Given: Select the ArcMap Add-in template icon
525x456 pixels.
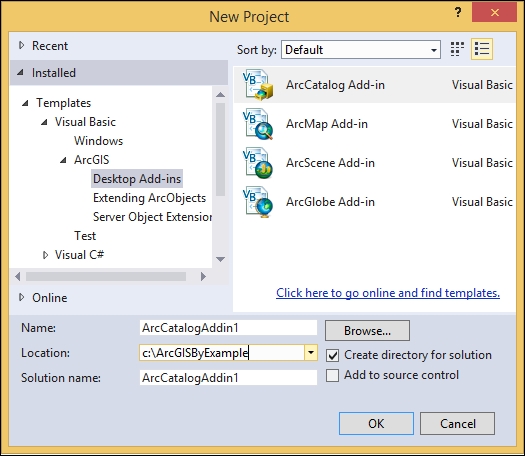Looking at the screenshot, I should 258,124.
